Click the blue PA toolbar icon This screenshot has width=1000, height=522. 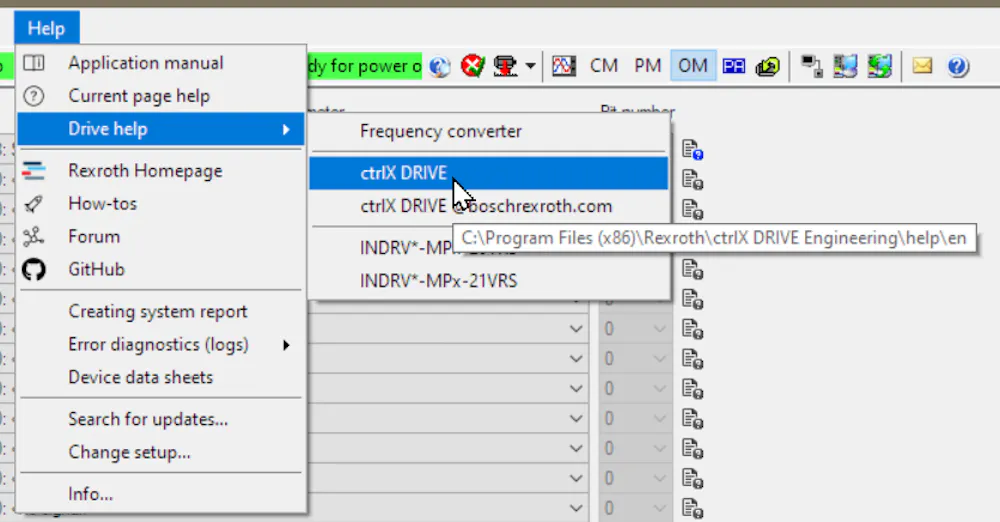(x=734, y=66)
